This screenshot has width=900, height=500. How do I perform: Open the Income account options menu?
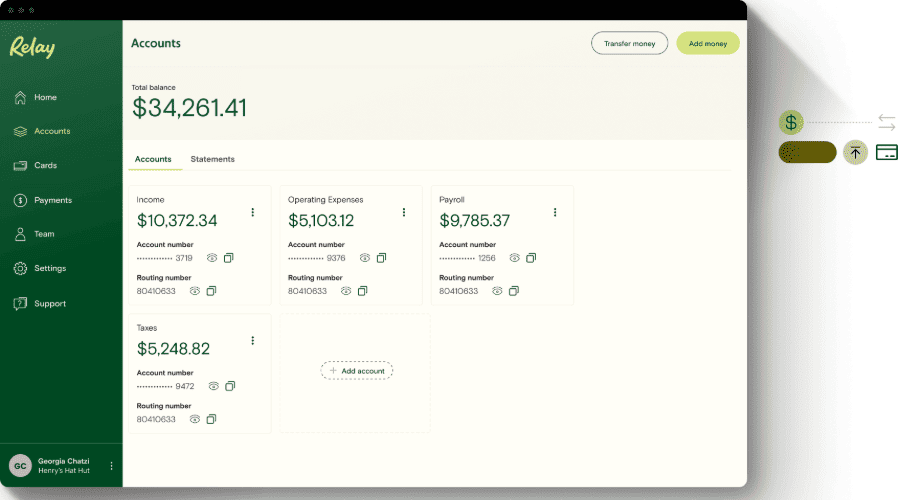(253, 212)
